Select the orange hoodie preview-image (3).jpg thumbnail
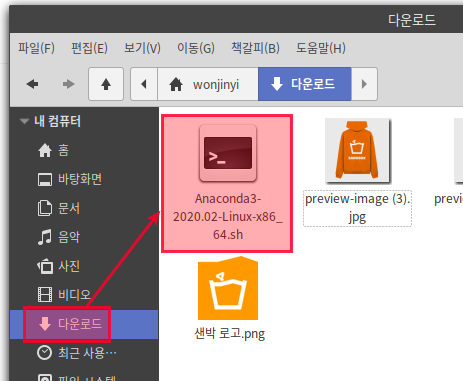 357,151
